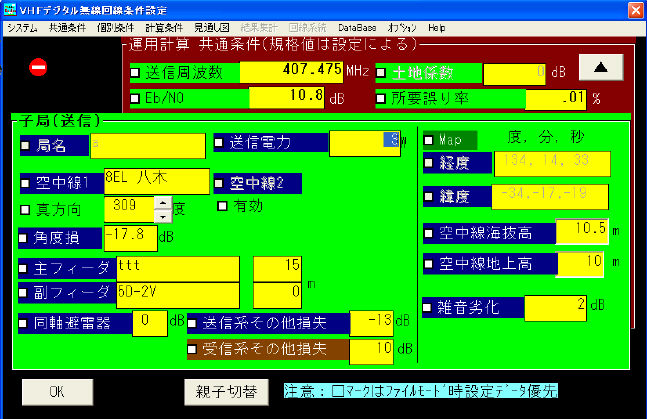Close the window with the red X
The image size is (647, 419).
(634, 10)
